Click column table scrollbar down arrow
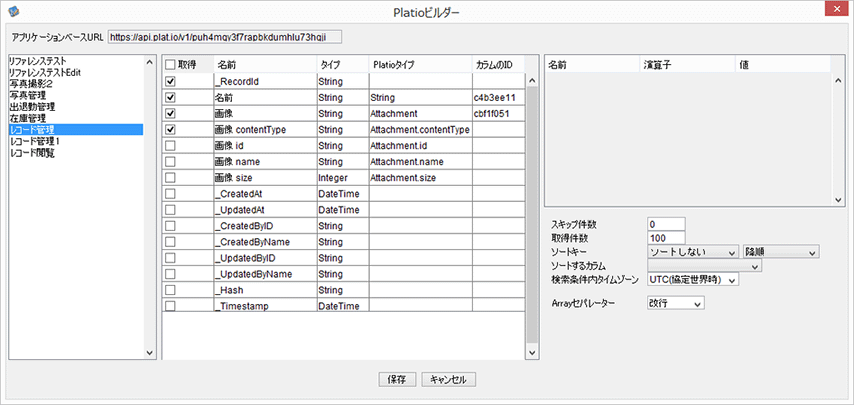Image resolution: width=854 pixels, height=405 pixels. [x=532, y=353]
